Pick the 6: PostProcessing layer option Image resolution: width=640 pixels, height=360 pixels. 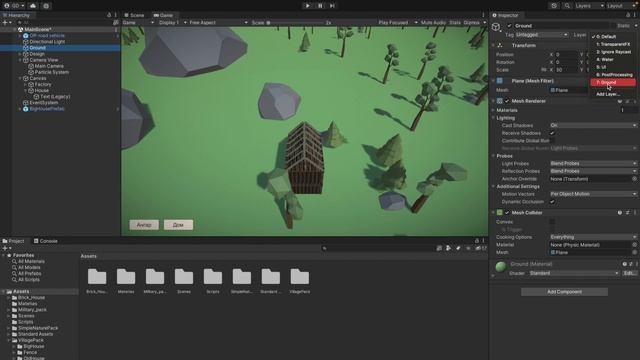[x=613, y=75]
